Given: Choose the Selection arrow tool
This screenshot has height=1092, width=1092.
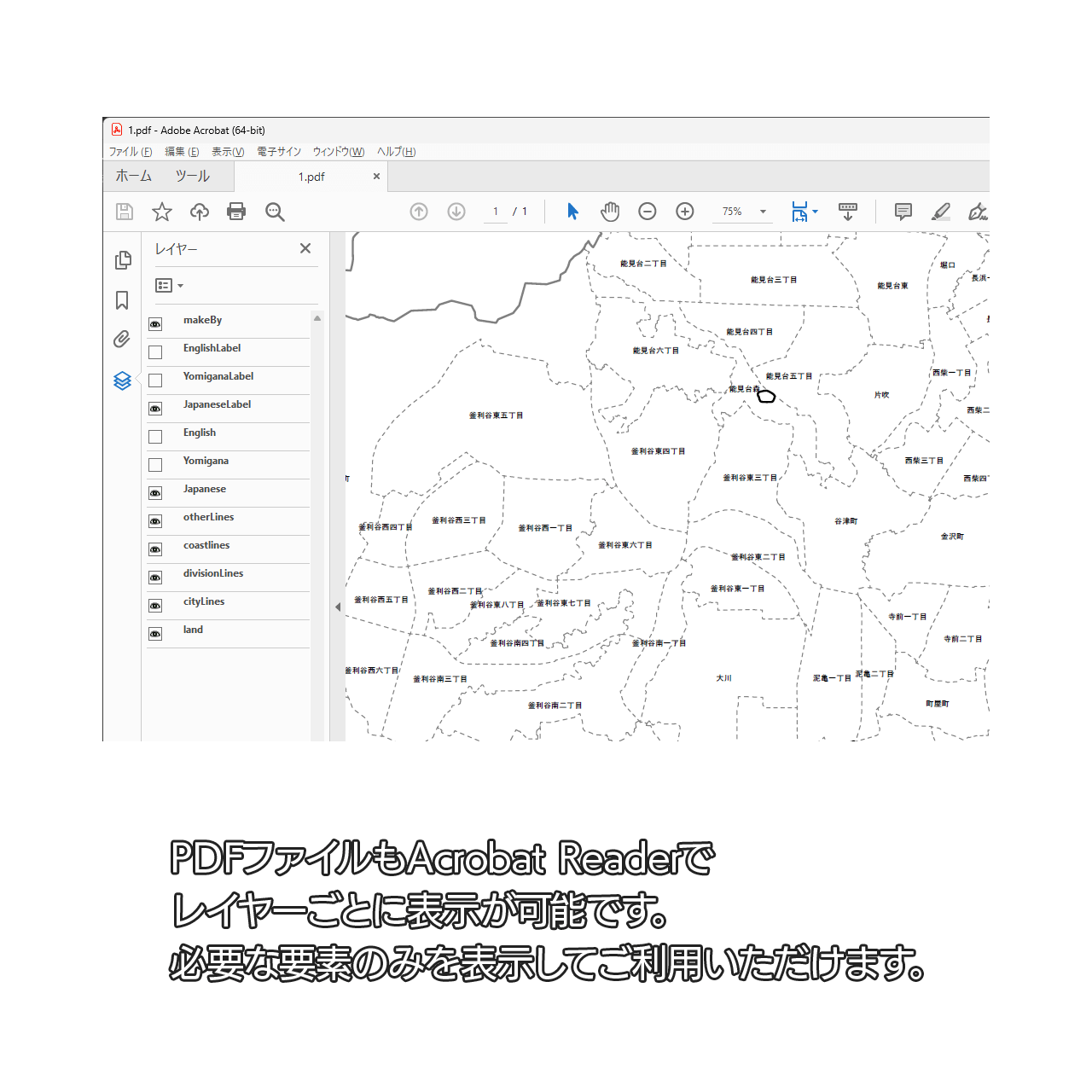Looking at the screenshot, I should point(572,212).
